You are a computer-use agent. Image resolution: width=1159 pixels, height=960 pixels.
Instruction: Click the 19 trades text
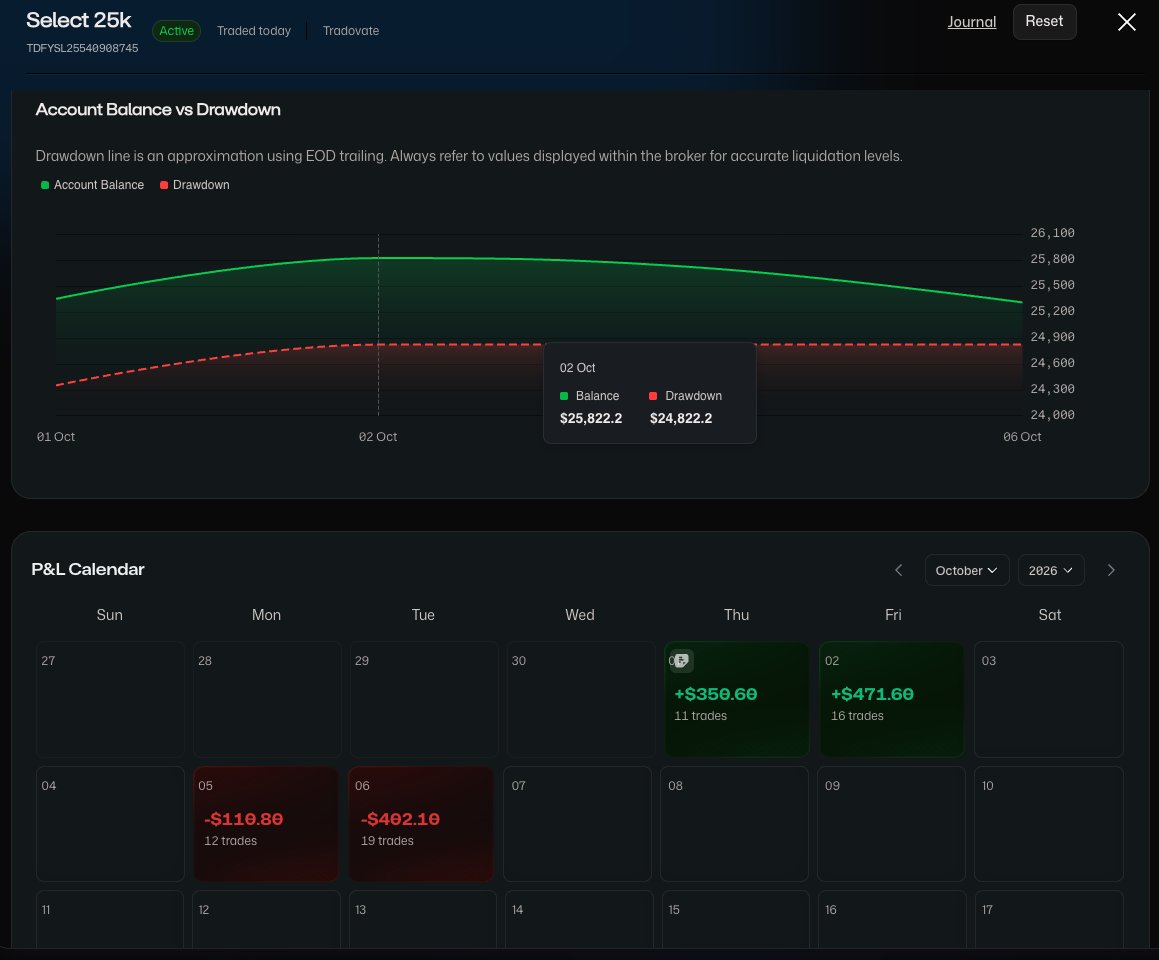[x=387, y=840]
